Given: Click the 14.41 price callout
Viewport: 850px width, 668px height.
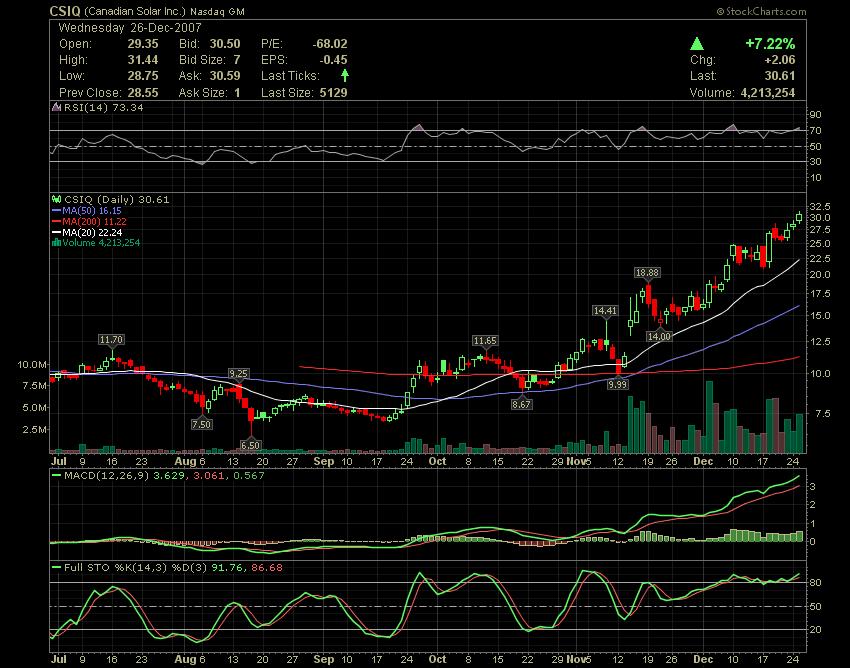Looking at the screenshot, I should point(605,311).
